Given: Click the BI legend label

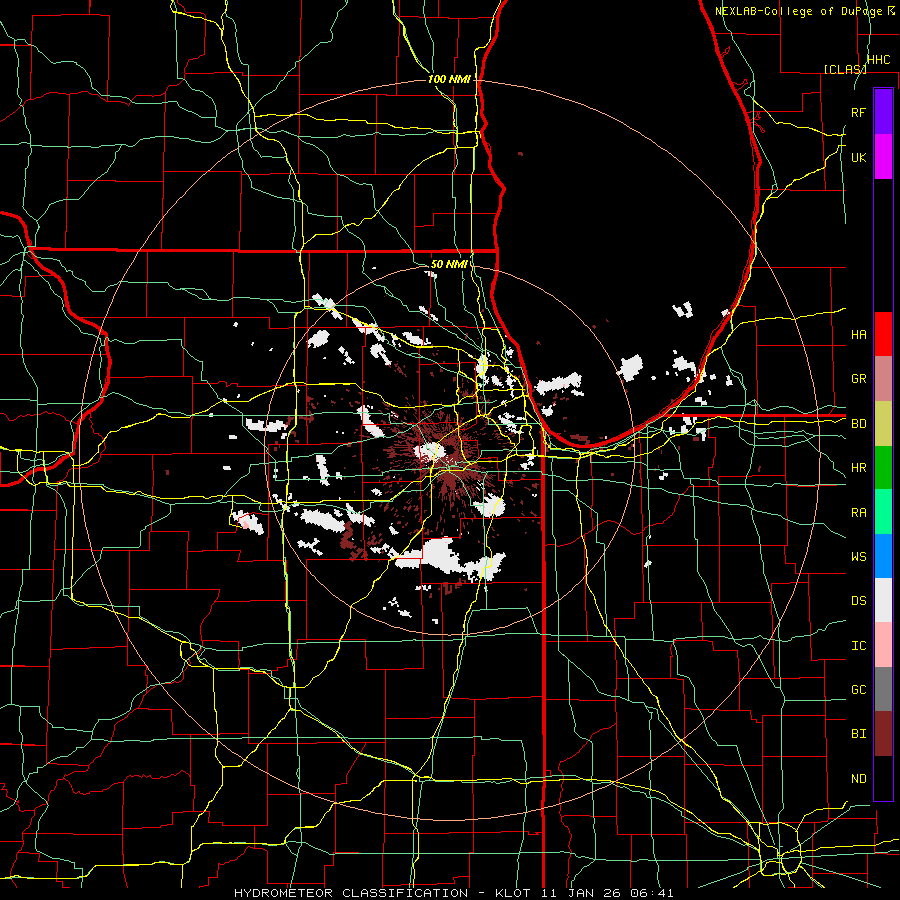Looking at the screenshot, I should [x=858, y=734].
